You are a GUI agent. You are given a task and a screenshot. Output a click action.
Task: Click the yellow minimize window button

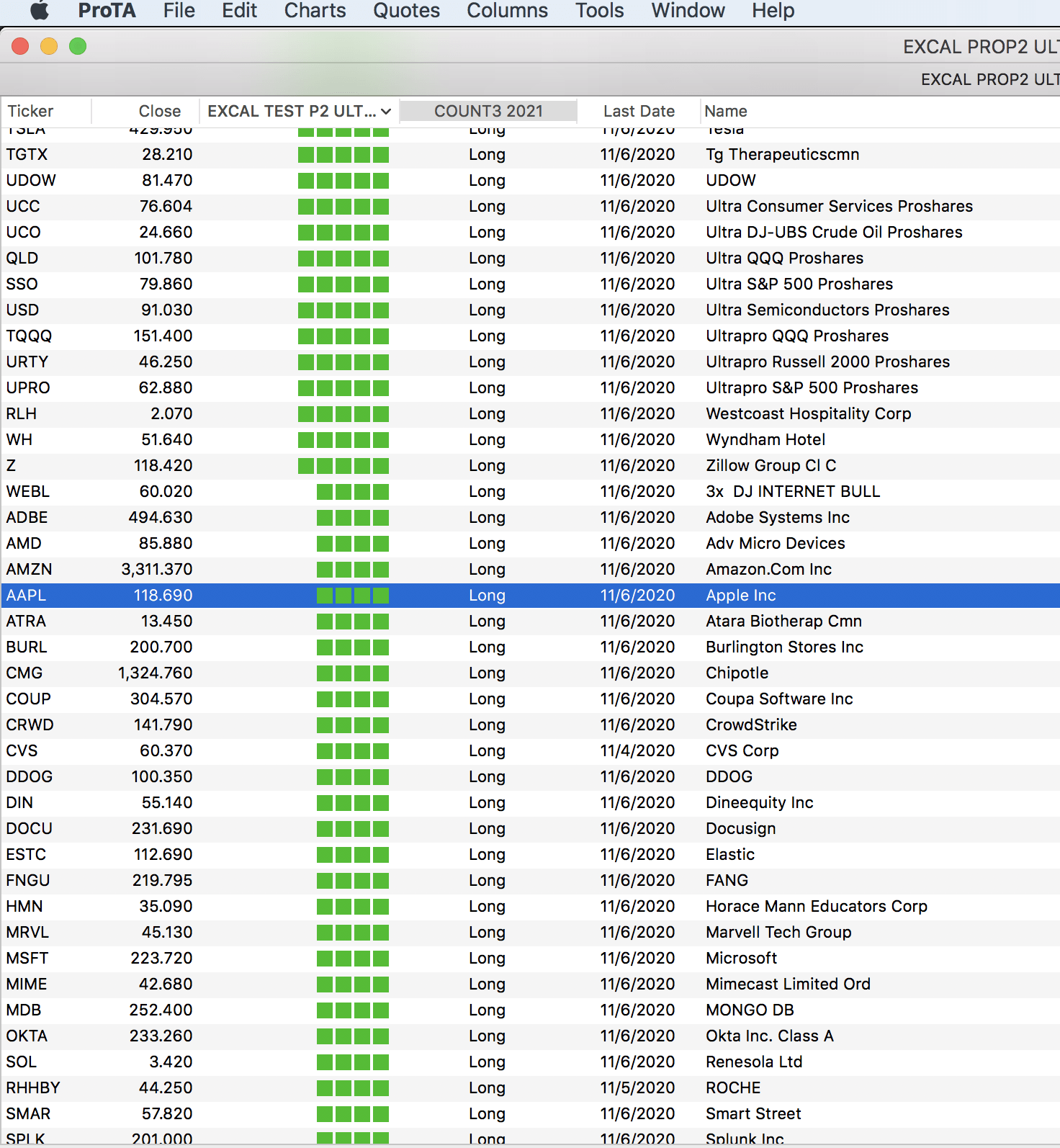49,47
